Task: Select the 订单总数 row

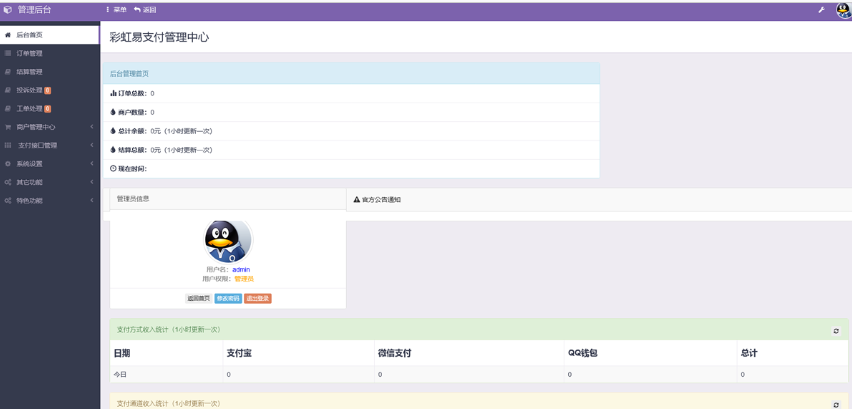Action: [x=351, y=93]
